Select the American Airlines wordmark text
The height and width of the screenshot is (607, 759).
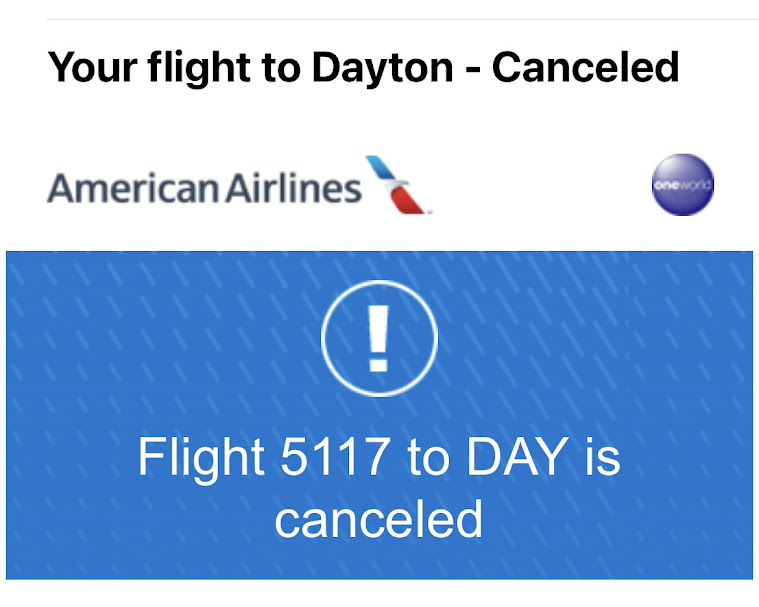point(205,187)
